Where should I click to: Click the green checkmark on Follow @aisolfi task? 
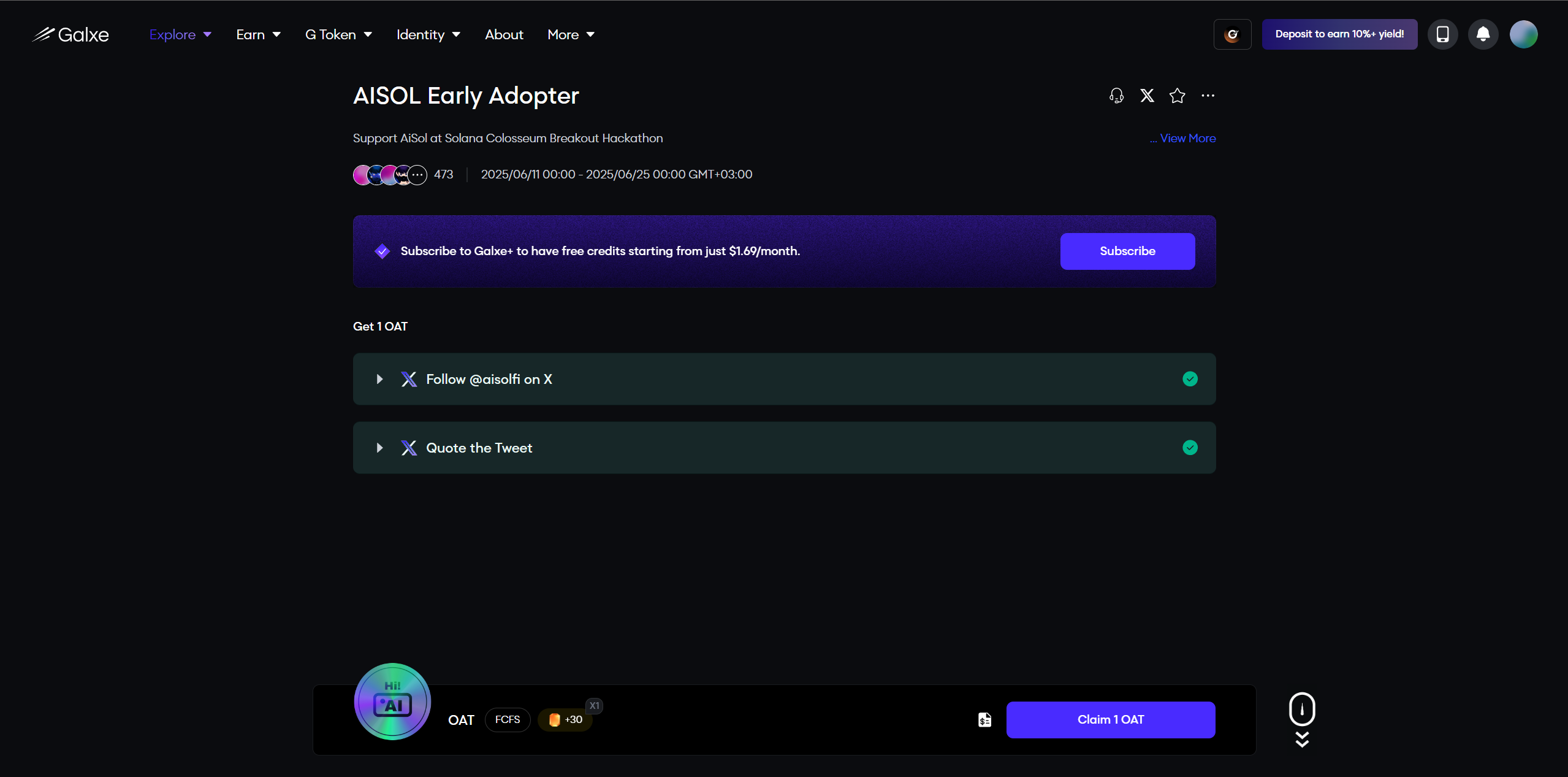point(1190,379)
